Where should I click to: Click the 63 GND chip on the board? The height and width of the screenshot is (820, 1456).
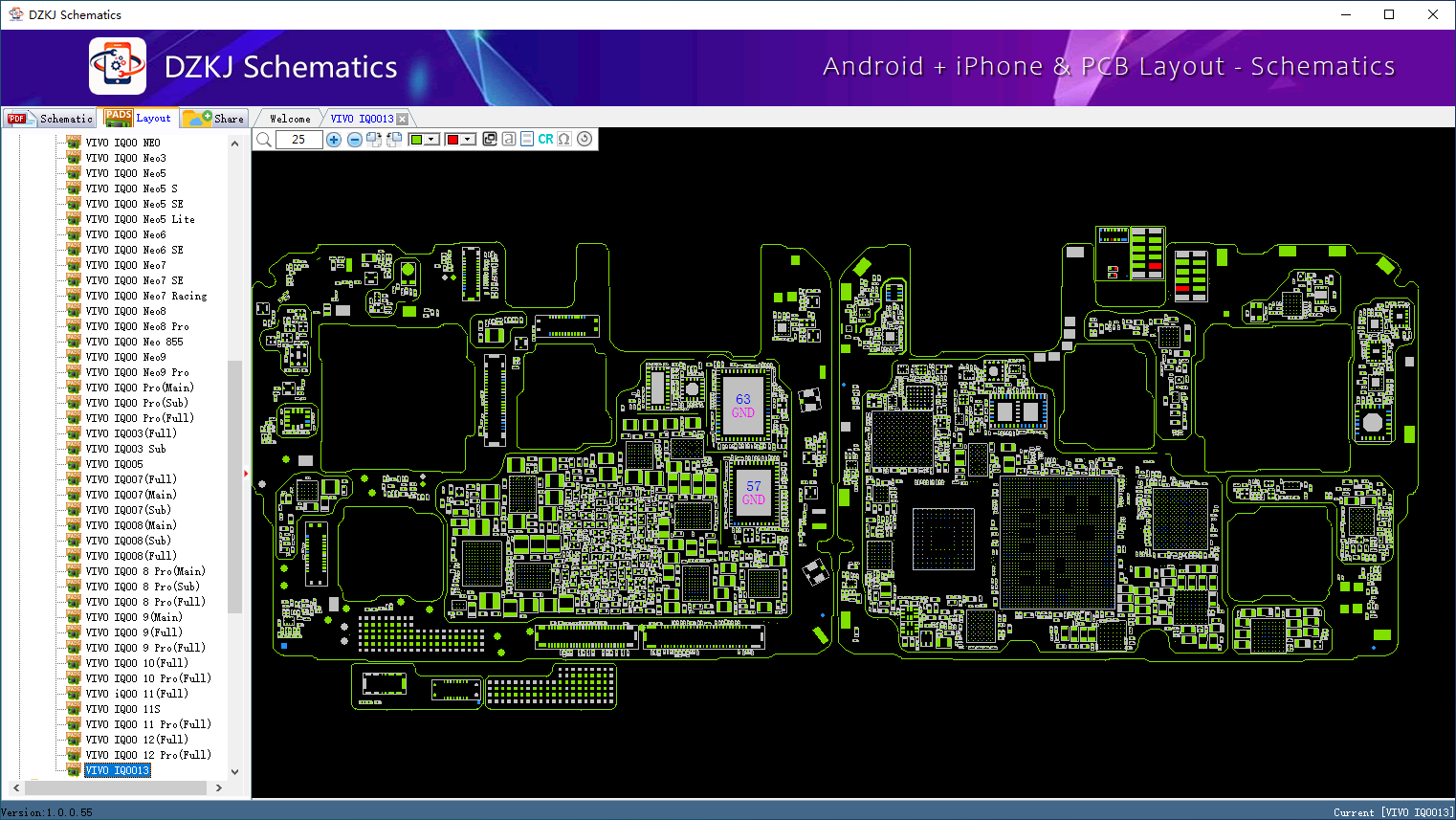pyautogui.click(x=743, y=406)
